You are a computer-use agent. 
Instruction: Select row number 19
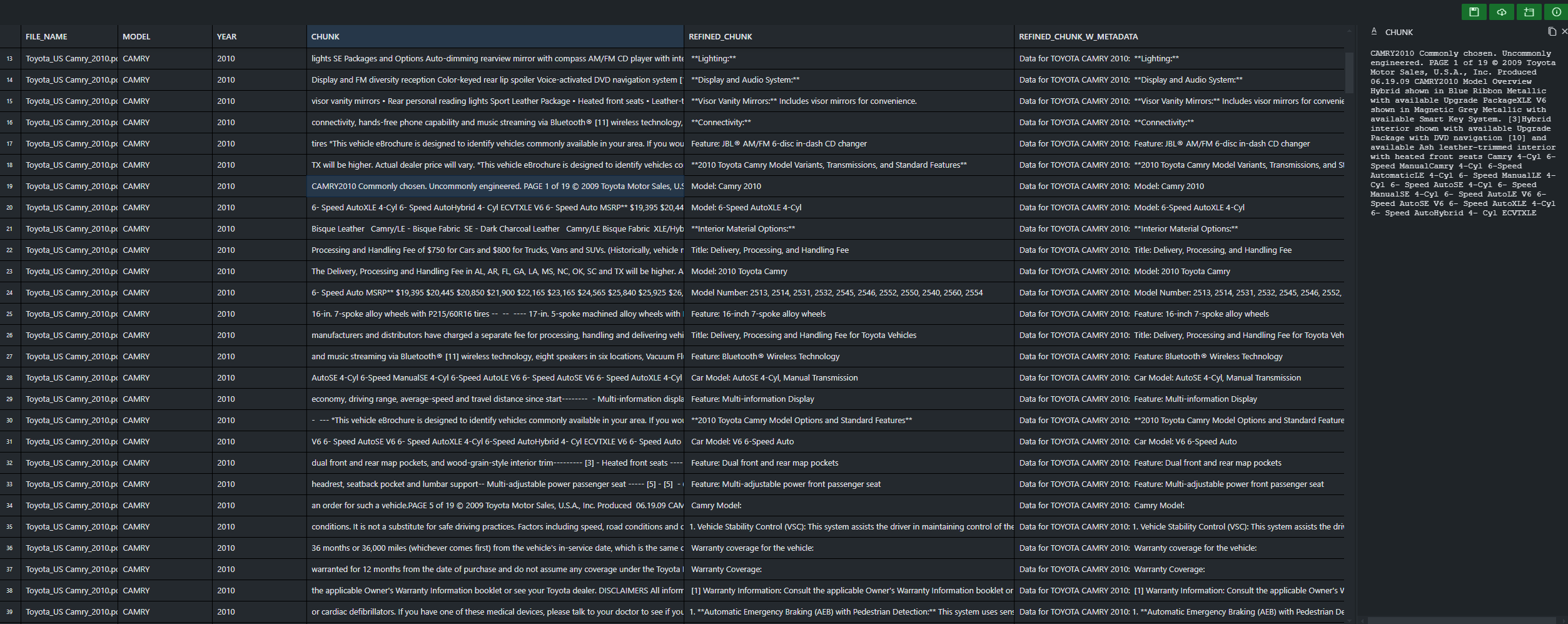[x=10, y=186]
